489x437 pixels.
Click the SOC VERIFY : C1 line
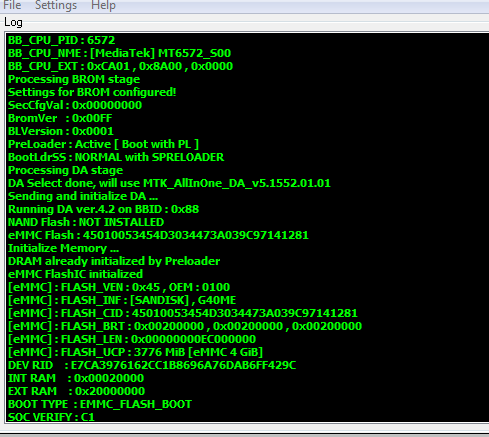point(51,417)
